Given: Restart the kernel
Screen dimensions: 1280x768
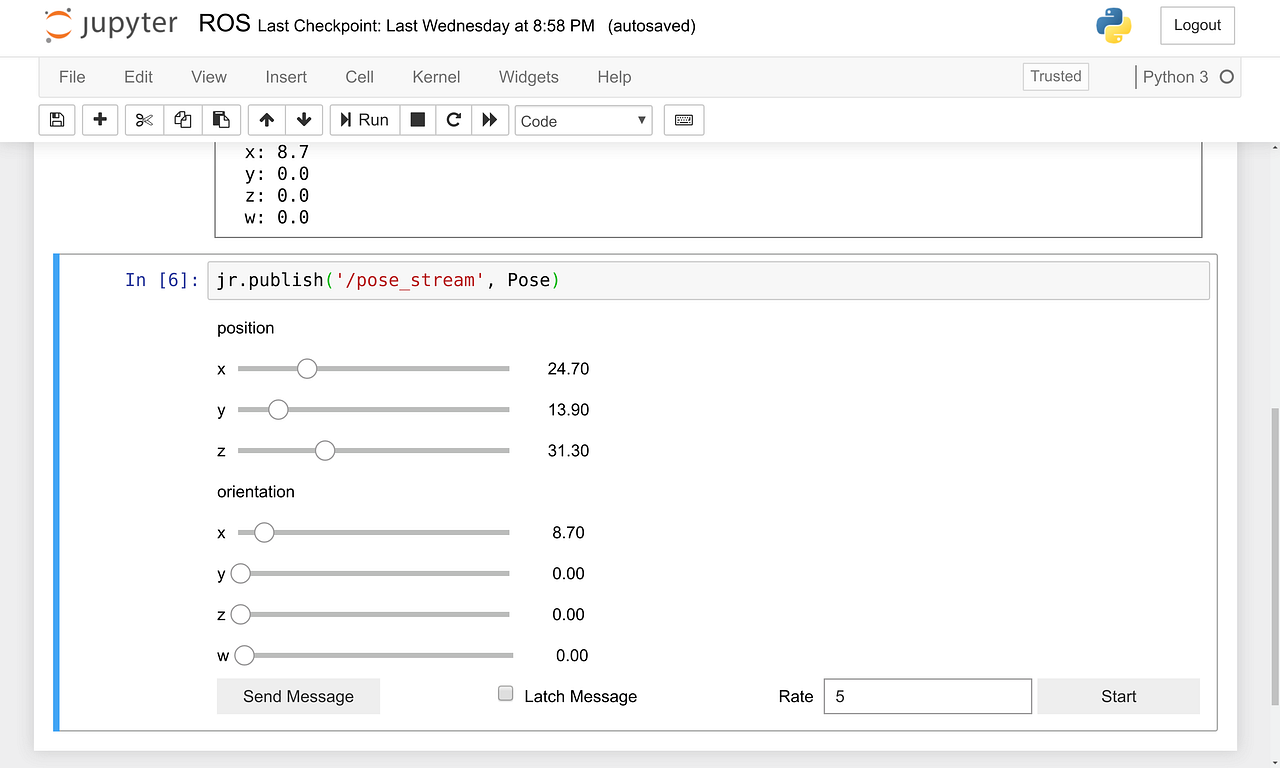Looking at the screenshot, I should click(453, 119).
